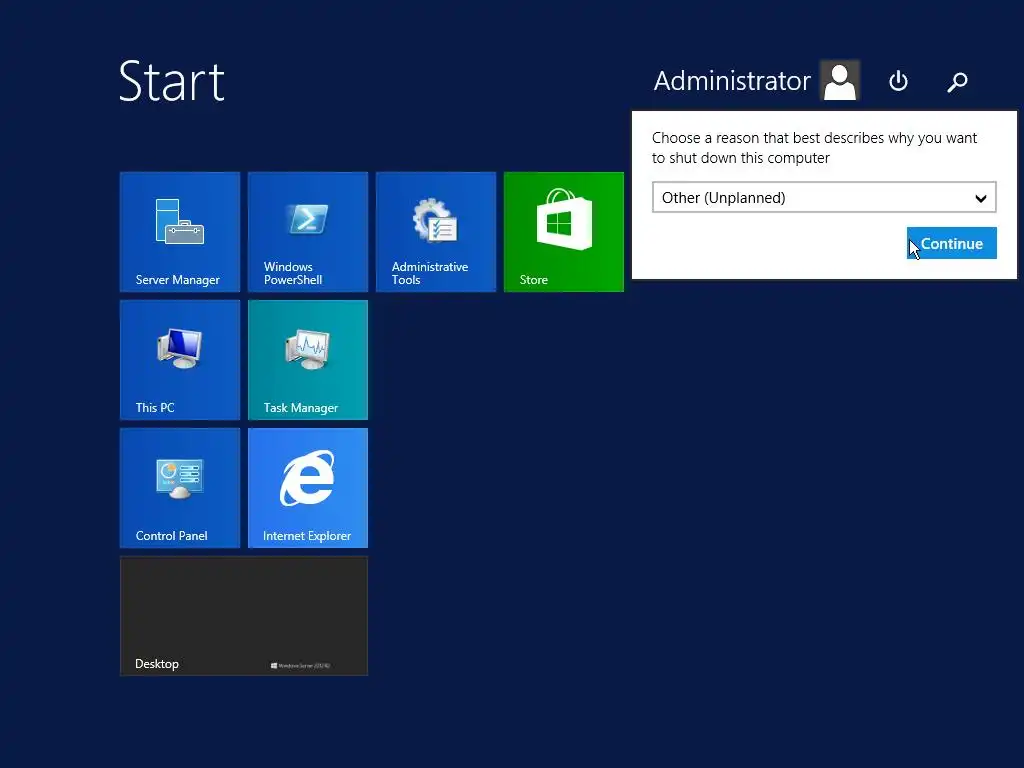Open the shutdown reason dropdown
1024x768 pixels.
tap(824, 197)
